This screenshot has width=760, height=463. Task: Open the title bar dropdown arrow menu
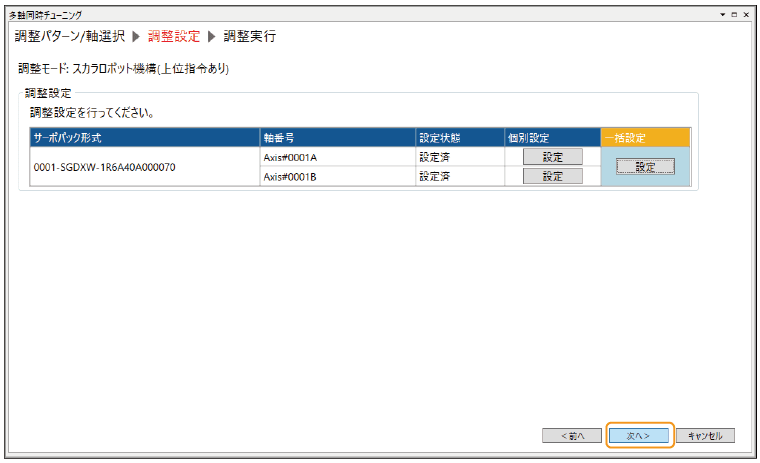723,15
